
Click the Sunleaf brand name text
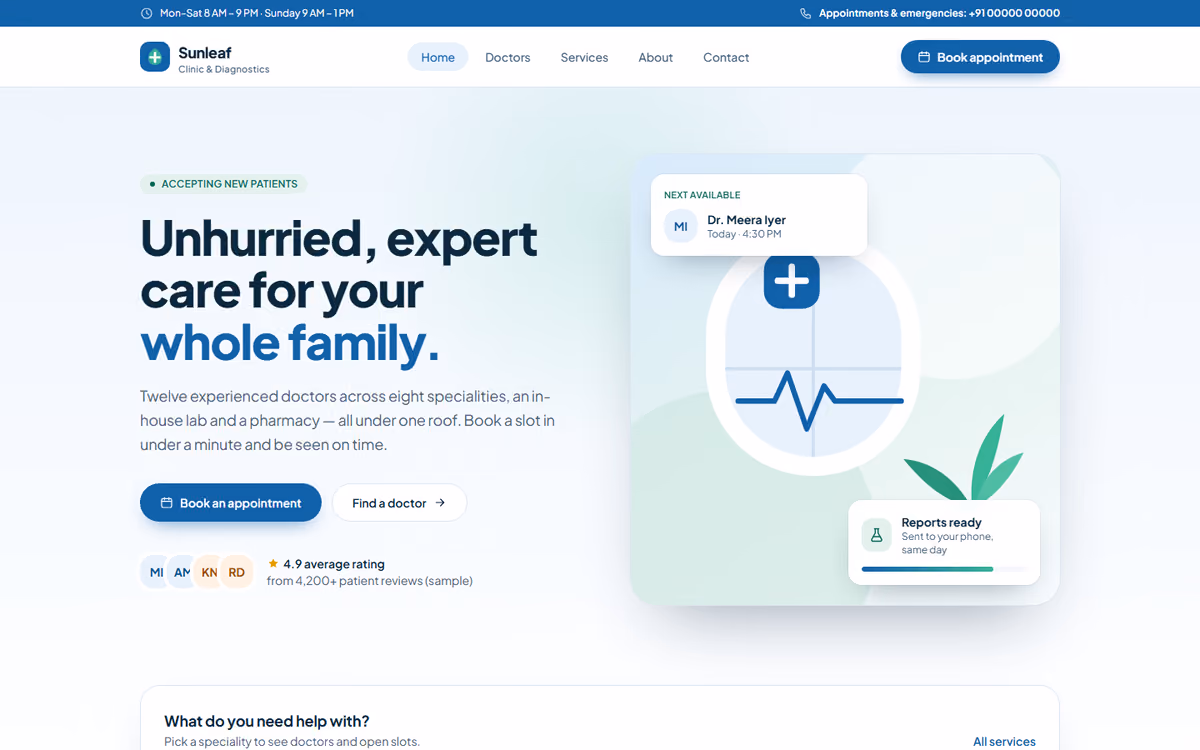tap(205, 52)
